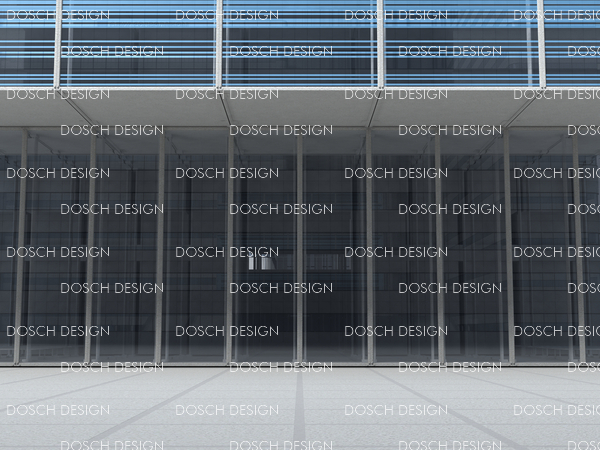Click the central vertical steel mullion of the facade

pos(299,250)
